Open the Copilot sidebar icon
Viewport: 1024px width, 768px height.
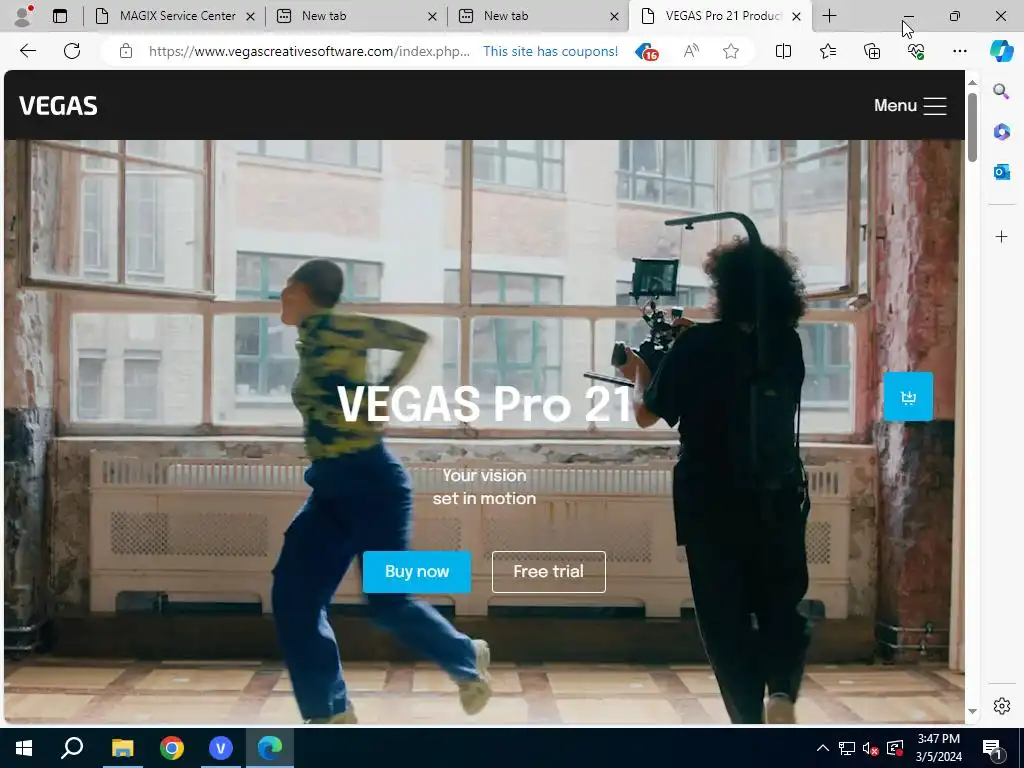[1001, 51]
